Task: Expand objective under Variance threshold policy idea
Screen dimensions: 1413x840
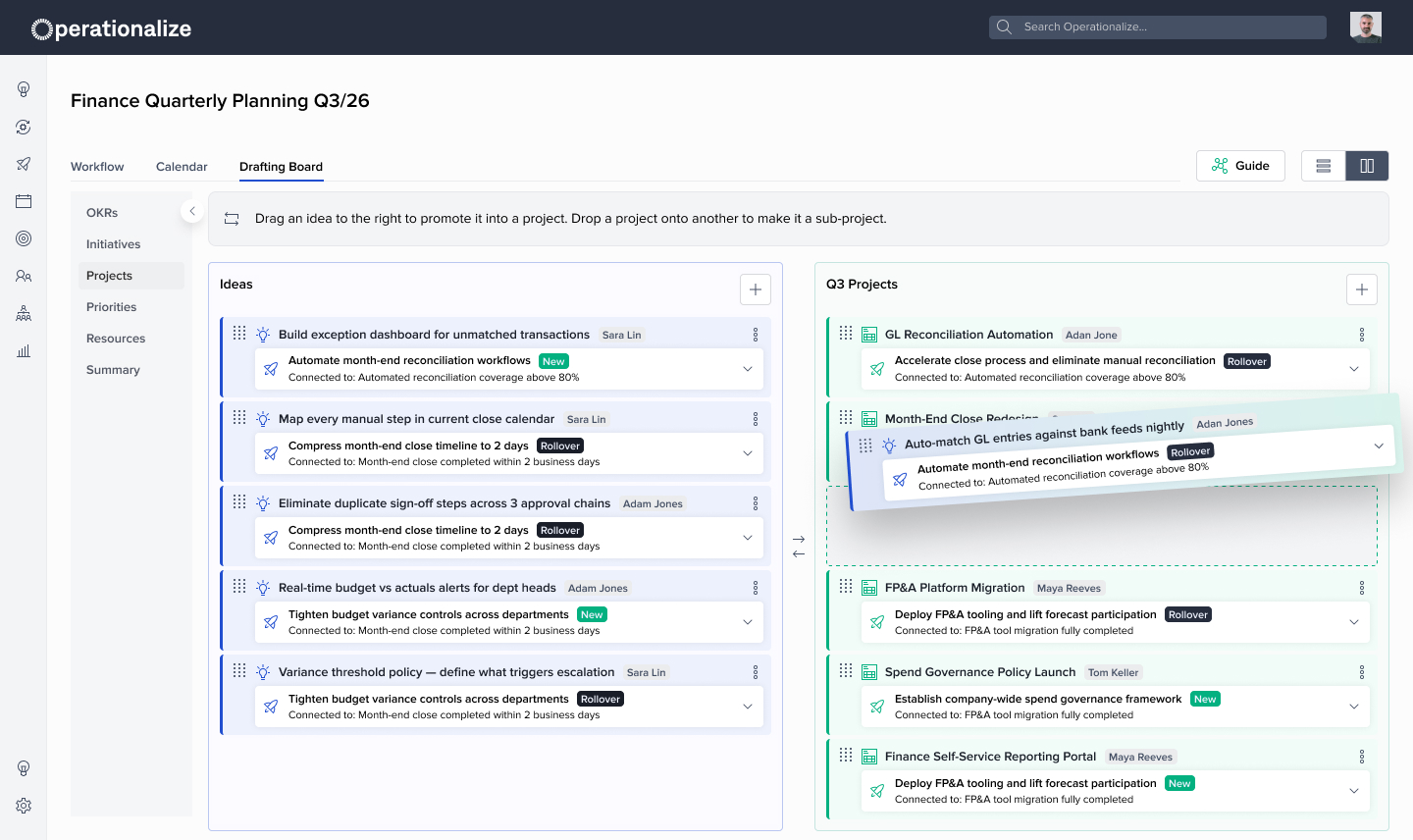Action: [748, 707]
